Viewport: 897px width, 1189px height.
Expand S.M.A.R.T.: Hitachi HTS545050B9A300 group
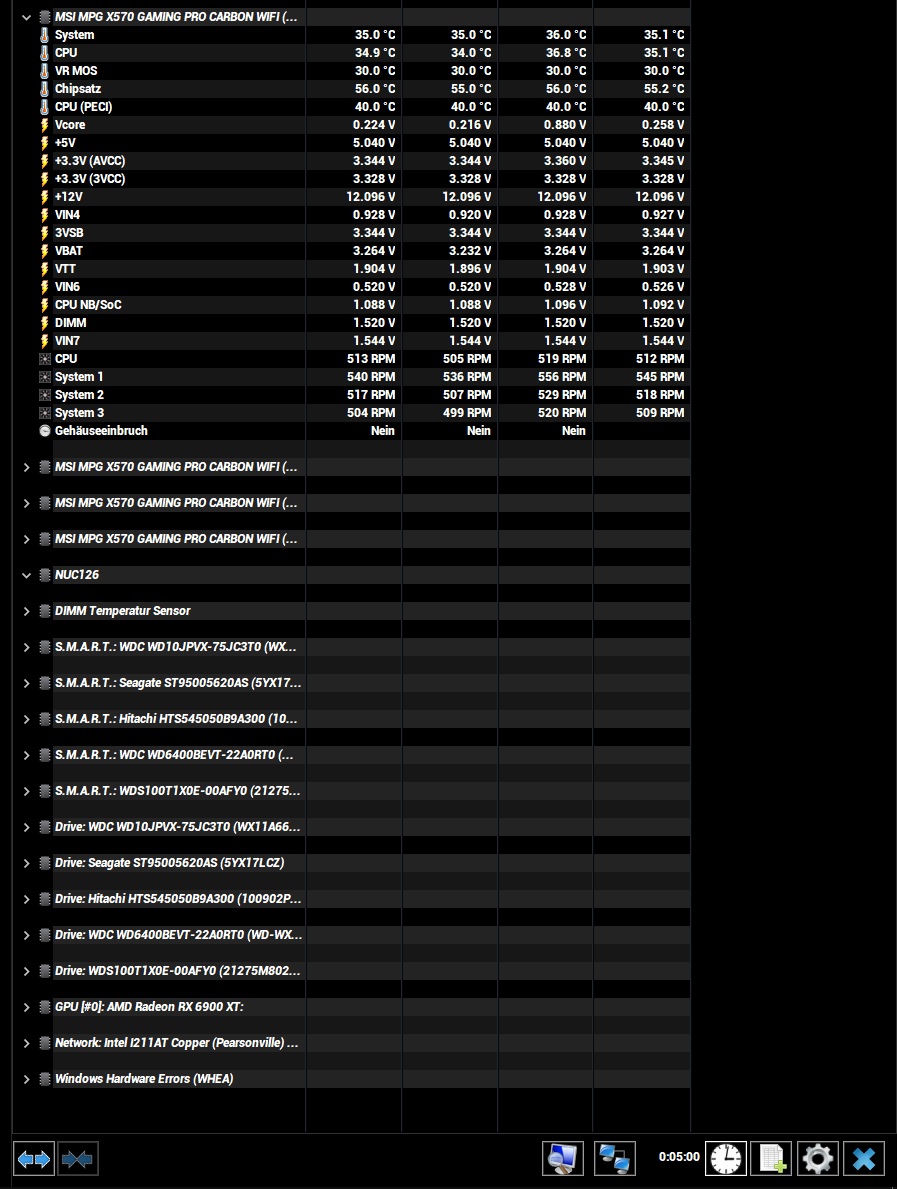point(27,719)
